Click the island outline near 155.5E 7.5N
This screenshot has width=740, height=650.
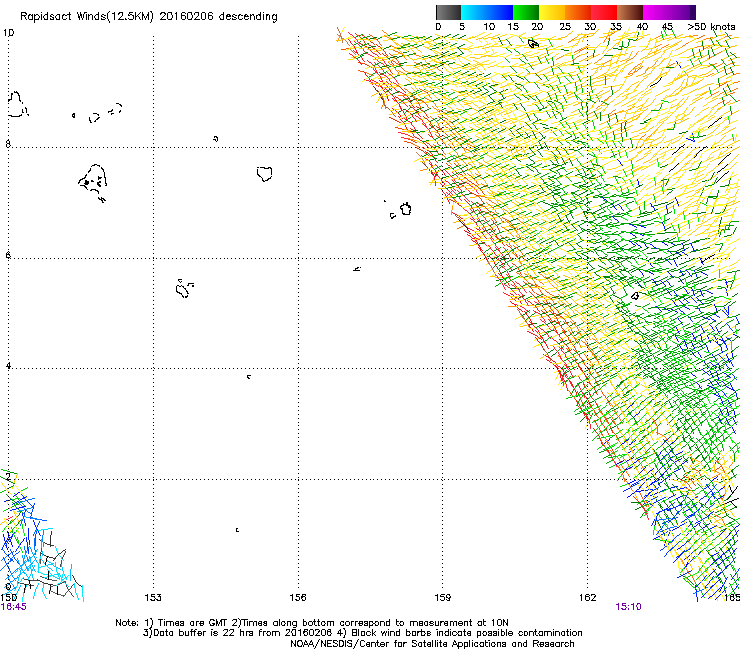pos(264,174)
